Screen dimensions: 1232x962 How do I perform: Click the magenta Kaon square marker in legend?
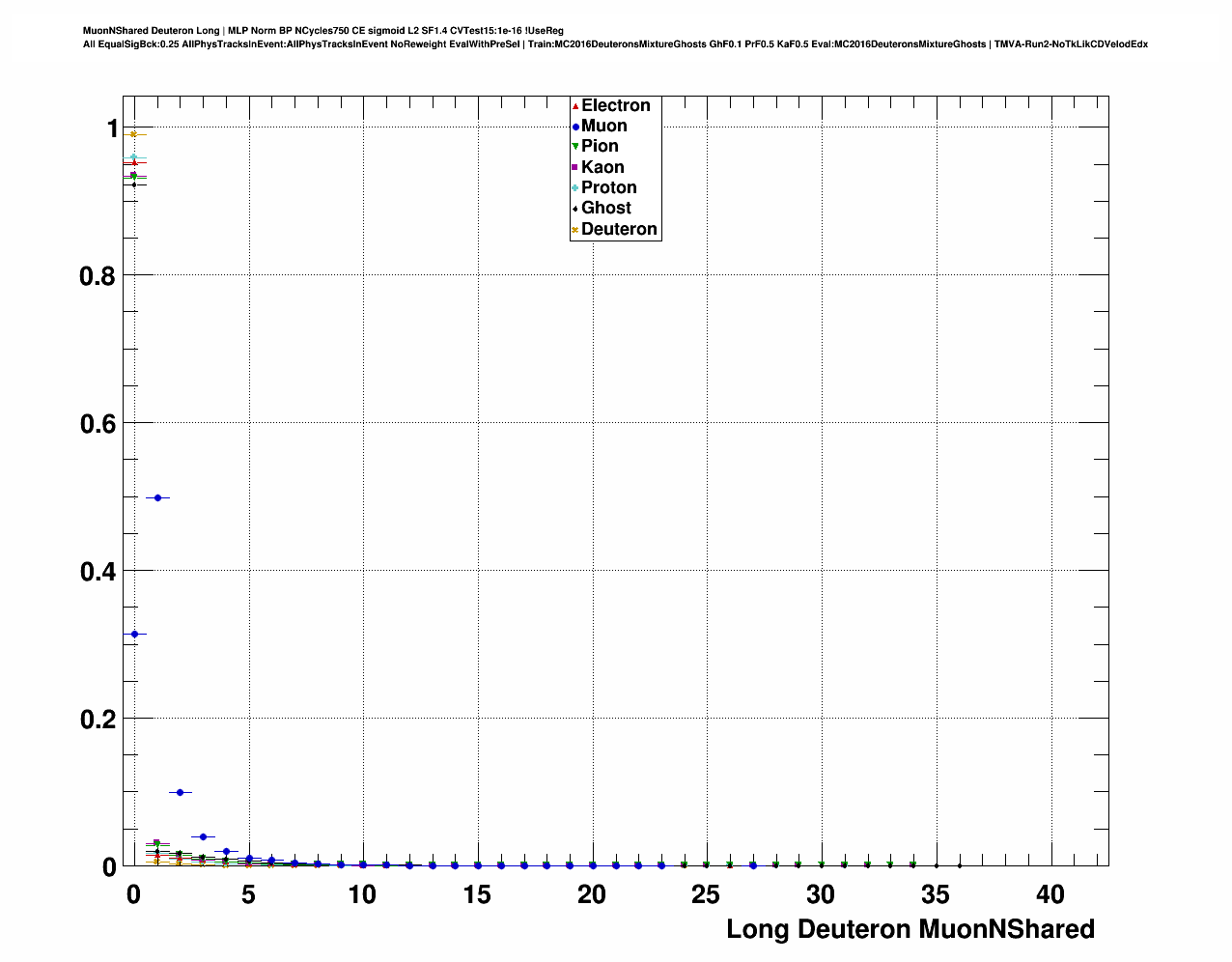point(575,167)
